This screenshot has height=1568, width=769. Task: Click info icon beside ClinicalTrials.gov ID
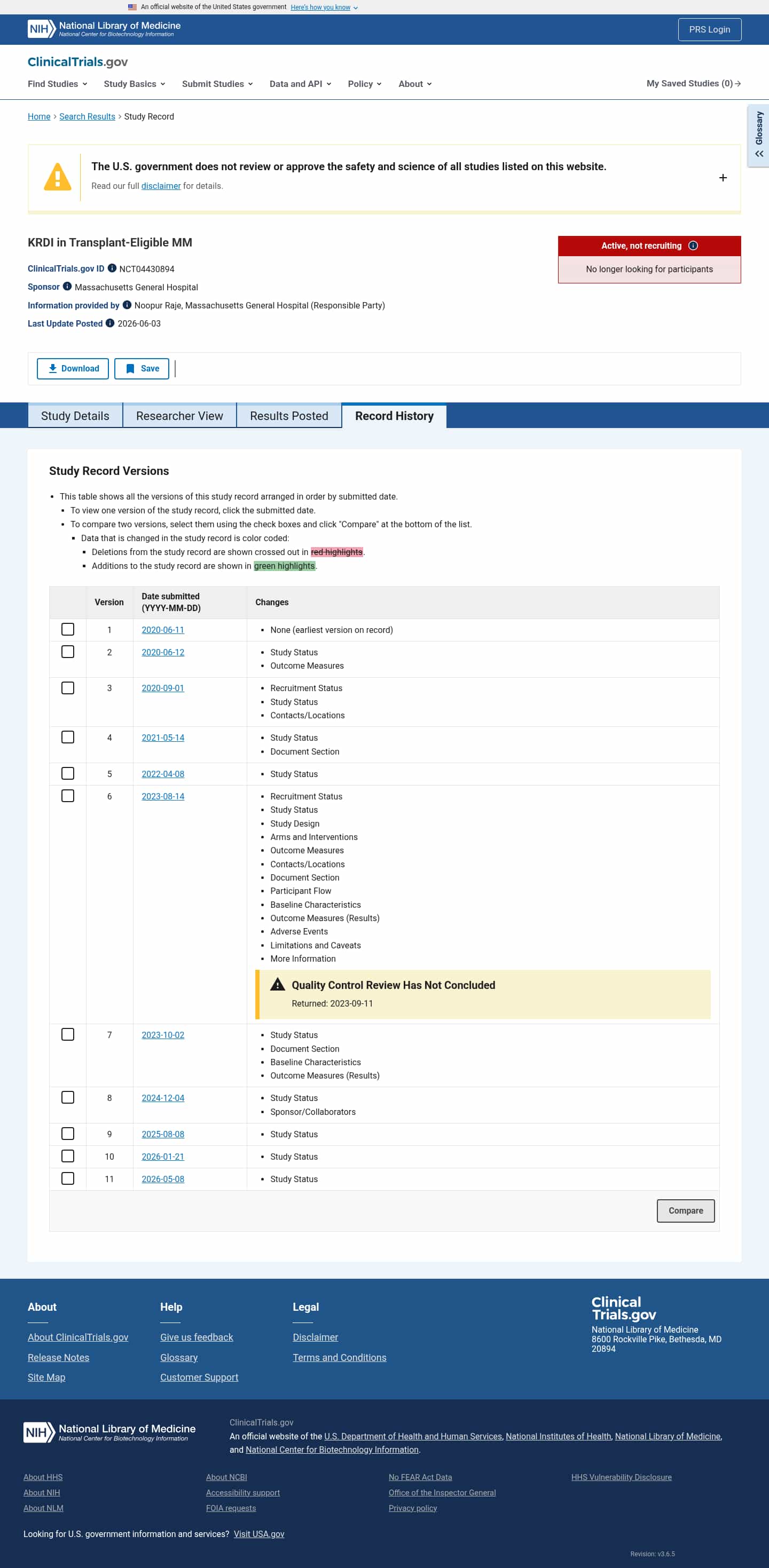pos(112,268)
